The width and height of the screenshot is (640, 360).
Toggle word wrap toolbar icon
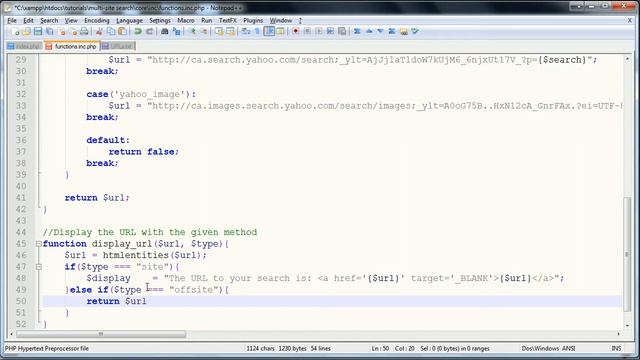tap(246, 31)
